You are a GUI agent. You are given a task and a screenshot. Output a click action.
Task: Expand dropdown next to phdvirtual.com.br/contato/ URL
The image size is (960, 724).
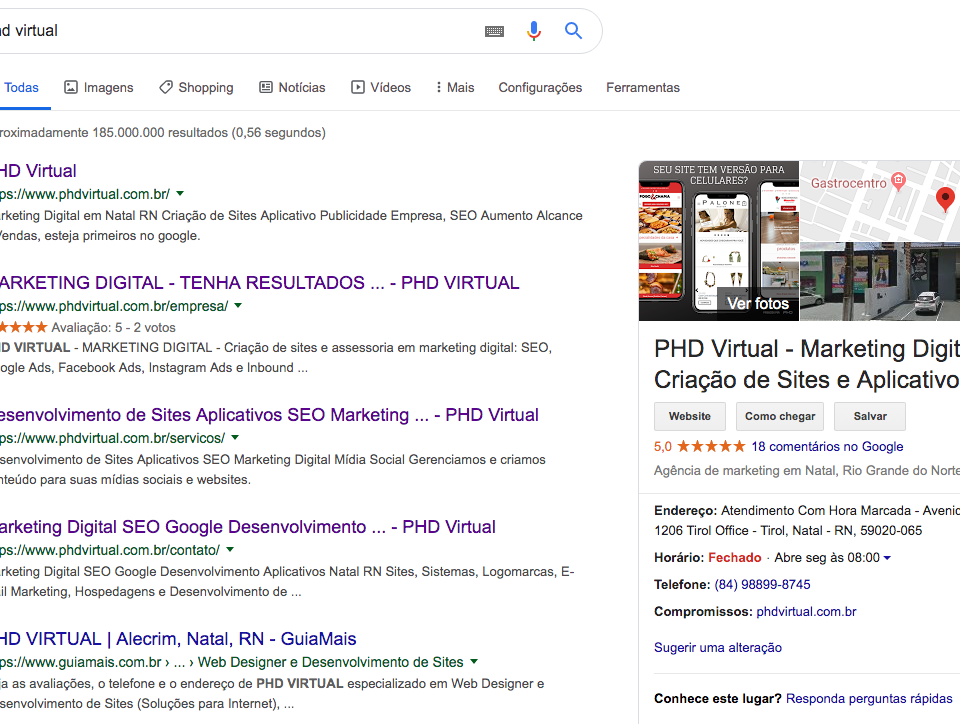coord(230,550)
